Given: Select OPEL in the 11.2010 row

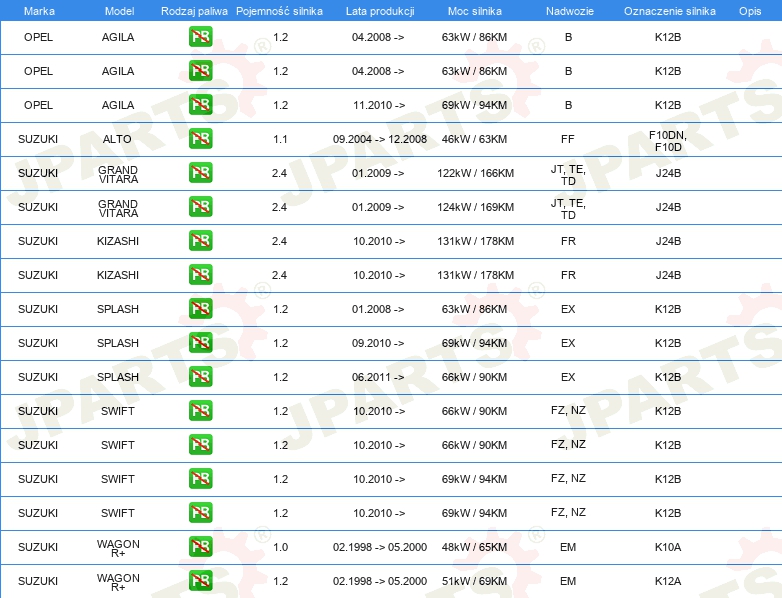Looking at the screenshot, I should [38, 105].
